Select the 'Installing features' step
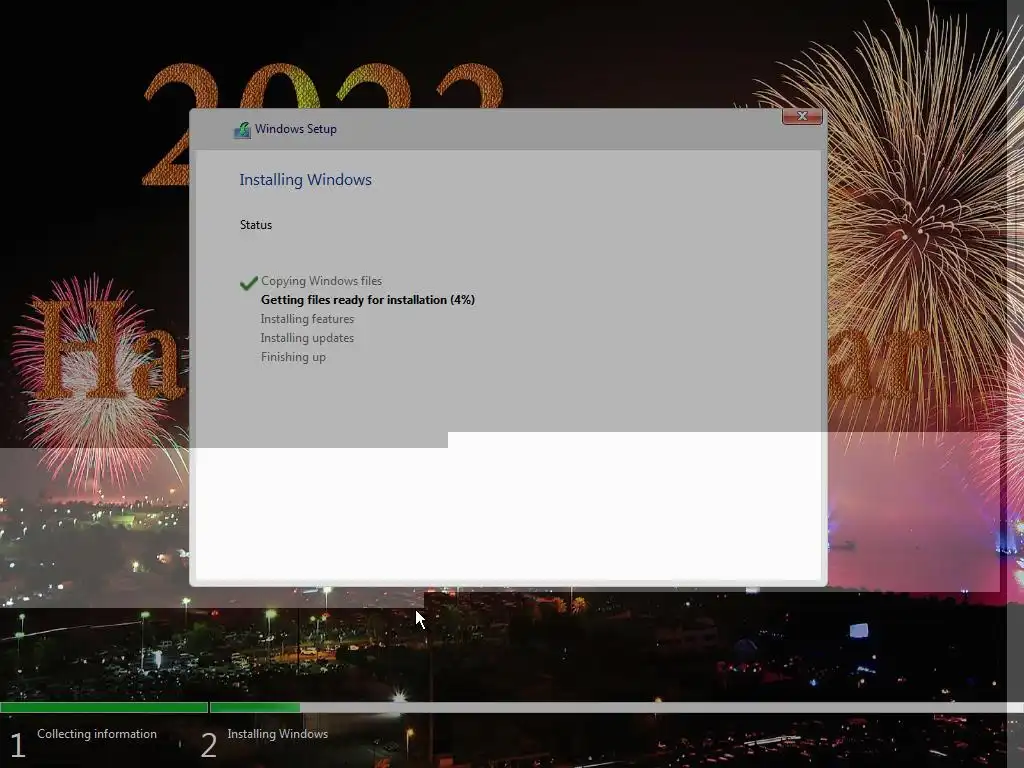The height and width of the screenshot is (768, 1024). coord(307,319)
